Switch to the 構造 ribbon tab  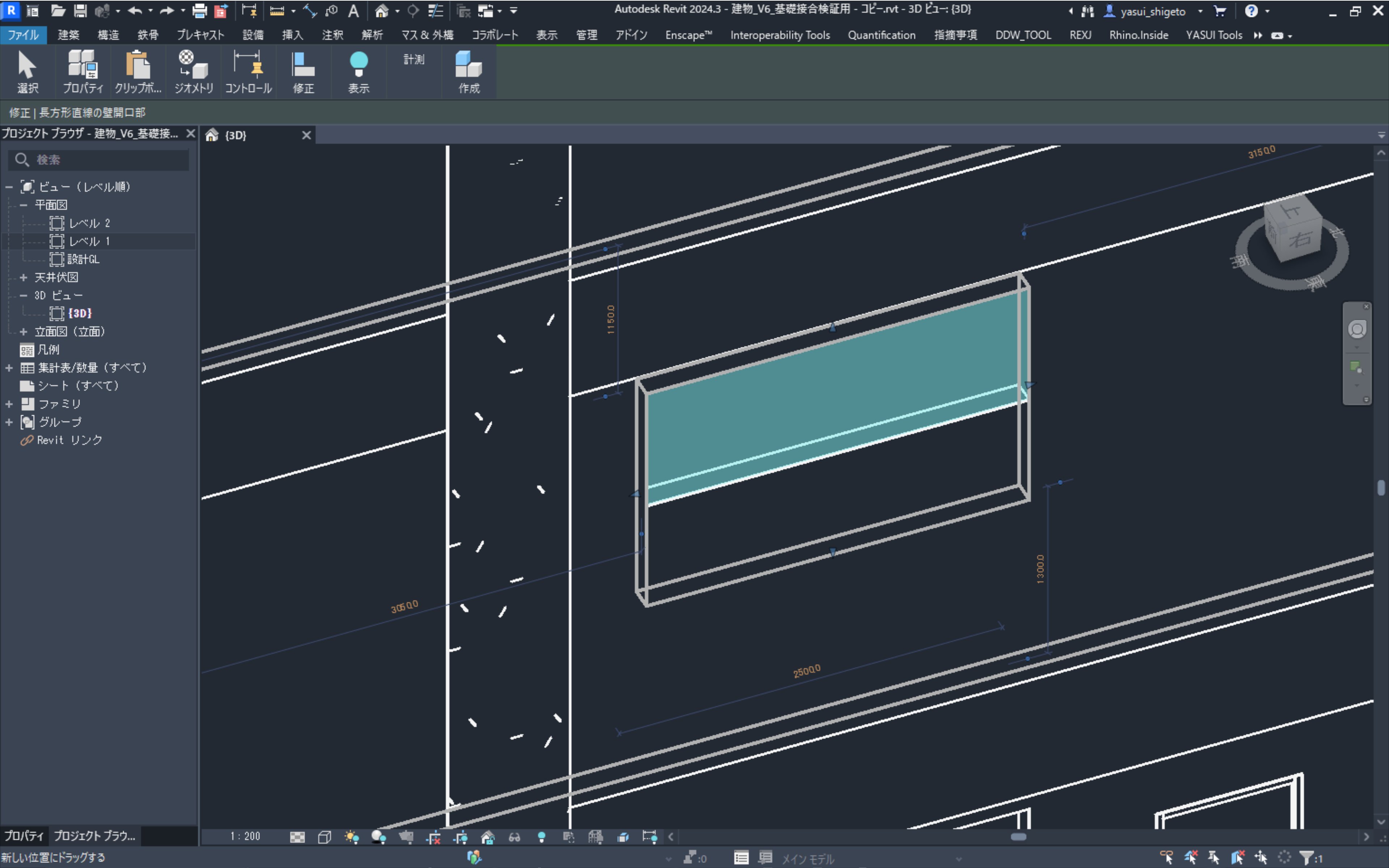108,35
